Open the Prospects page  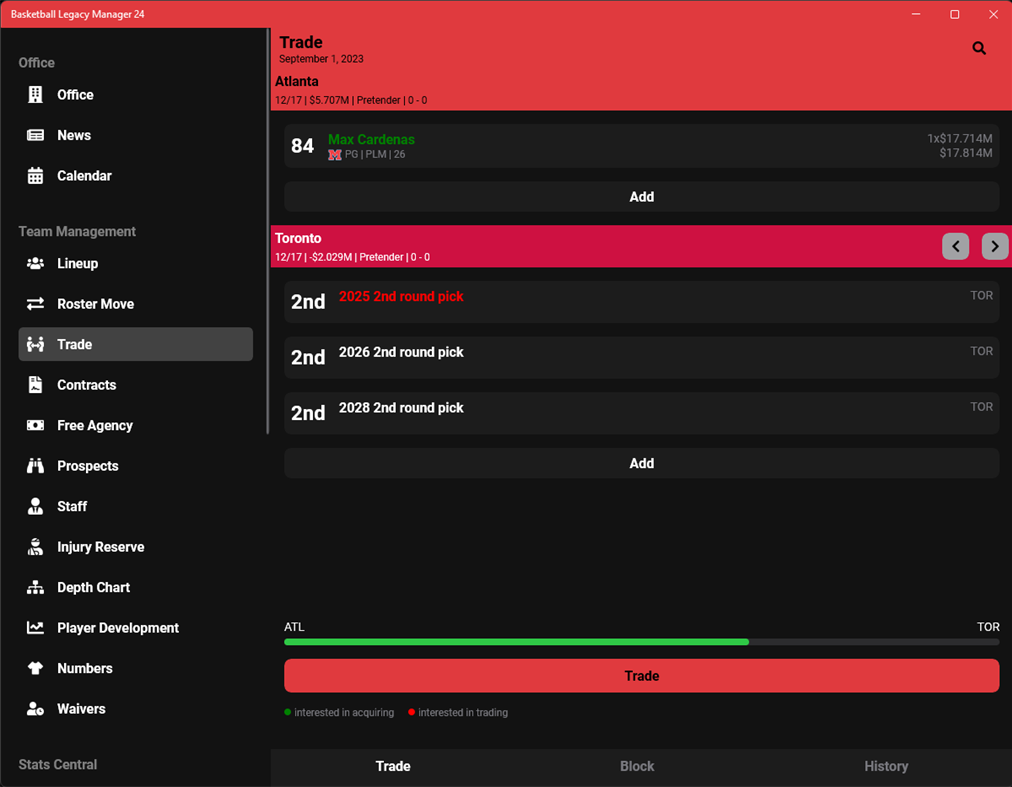click(88, 466)
